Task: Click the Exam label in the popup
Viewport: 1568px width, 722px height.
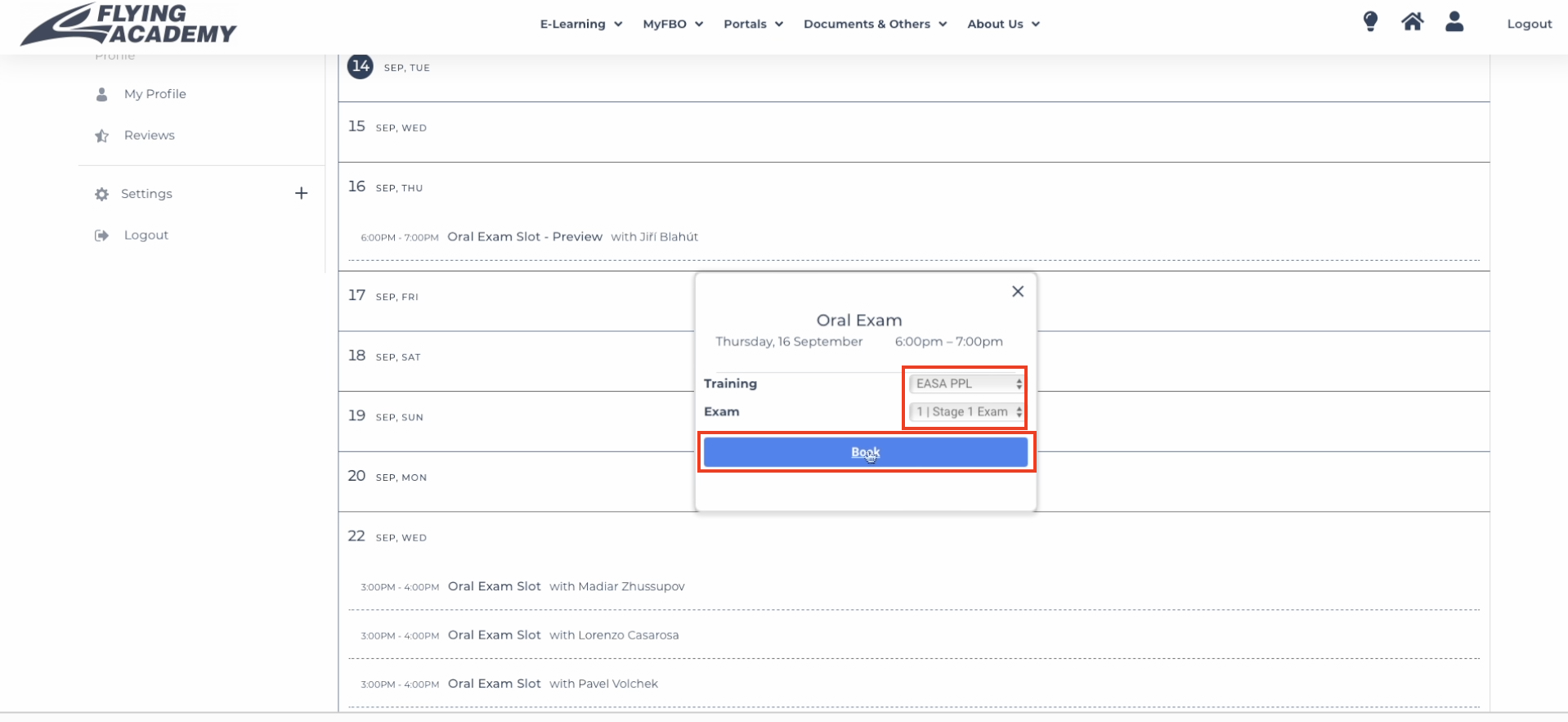Action: click(x=721, y=412)
